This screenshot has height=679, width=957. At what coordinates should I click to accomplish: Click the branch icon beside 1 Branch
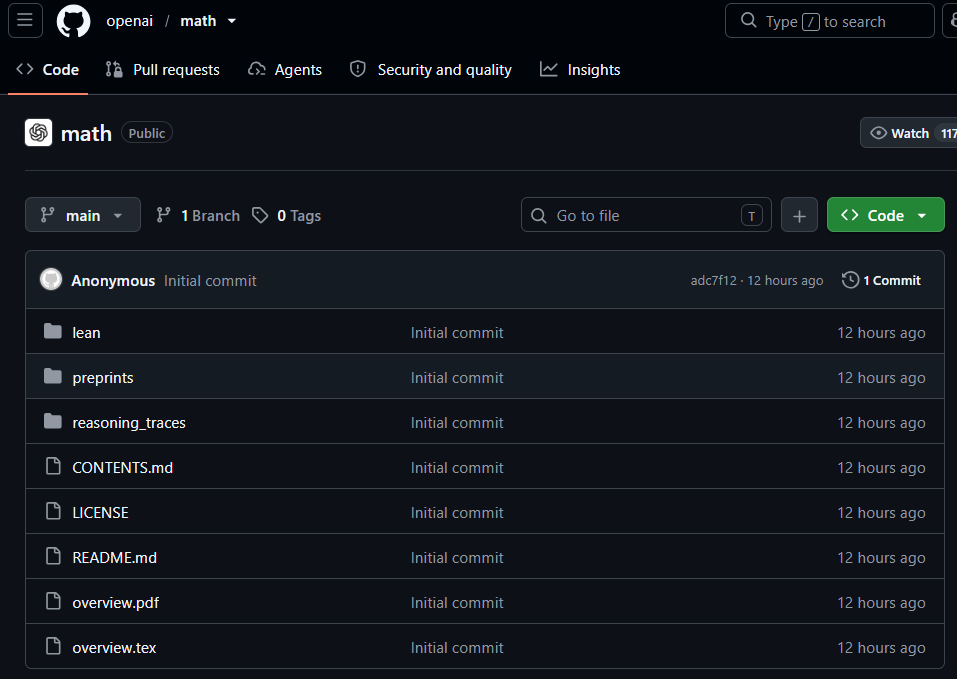[164, 215]
